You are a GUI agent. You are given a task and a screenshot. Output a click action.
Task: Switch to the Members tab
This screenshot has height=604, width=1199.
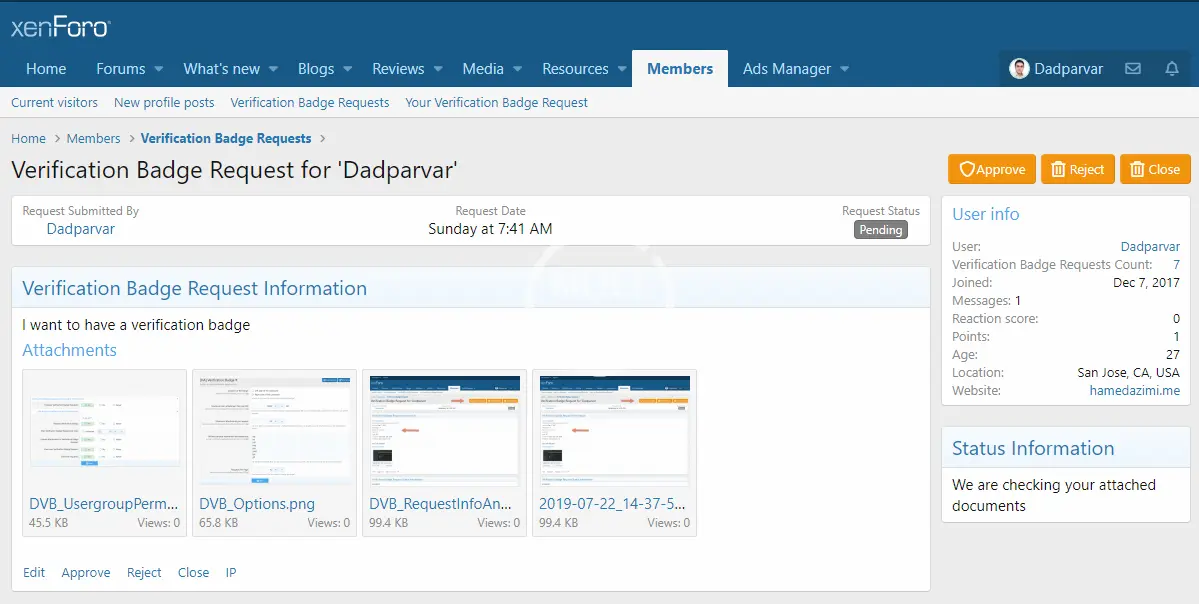(680, 69)
